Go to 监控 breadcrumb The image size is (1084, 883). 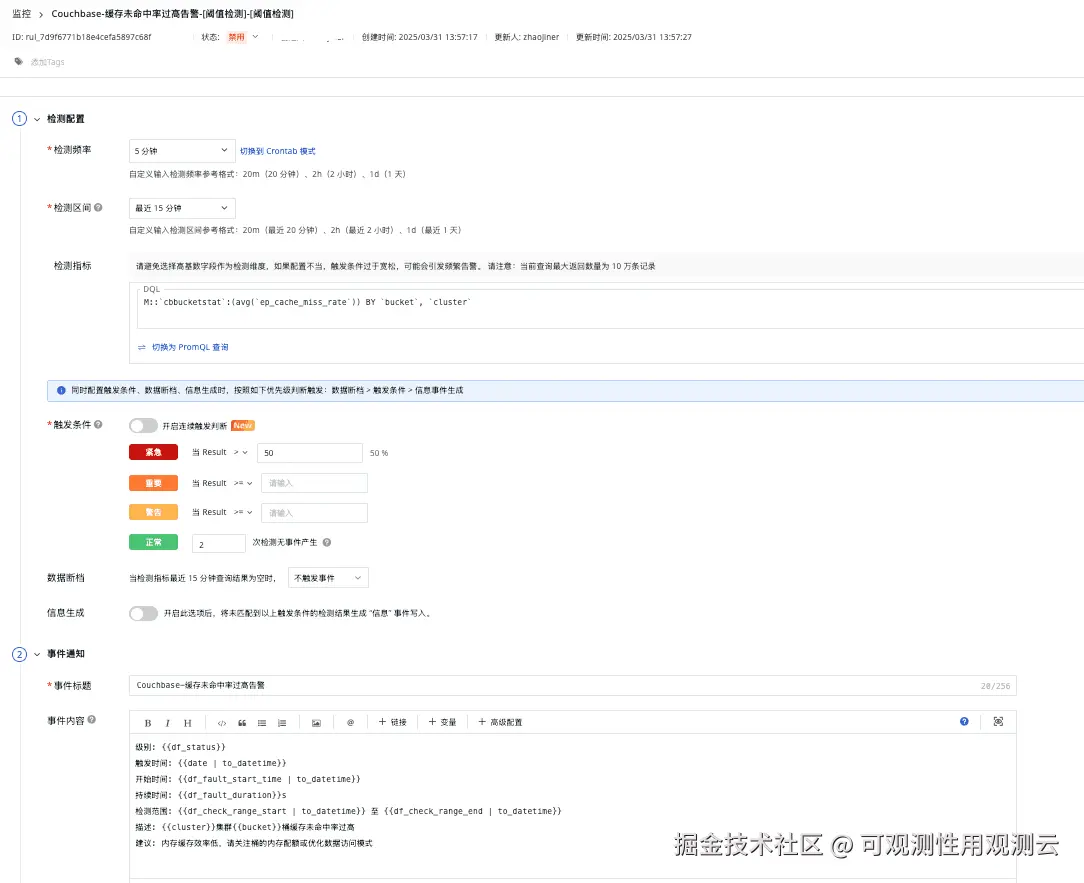(21, 14)
